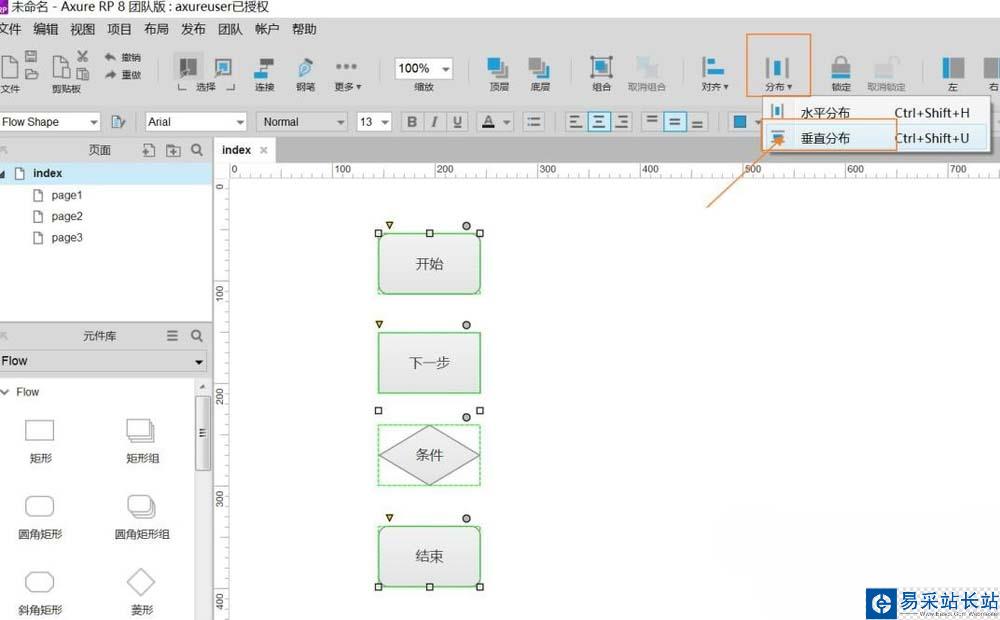This screenshot has width=1000, height=620.
Task: Click the 顶层 bring to front icon
Action: 498,72
